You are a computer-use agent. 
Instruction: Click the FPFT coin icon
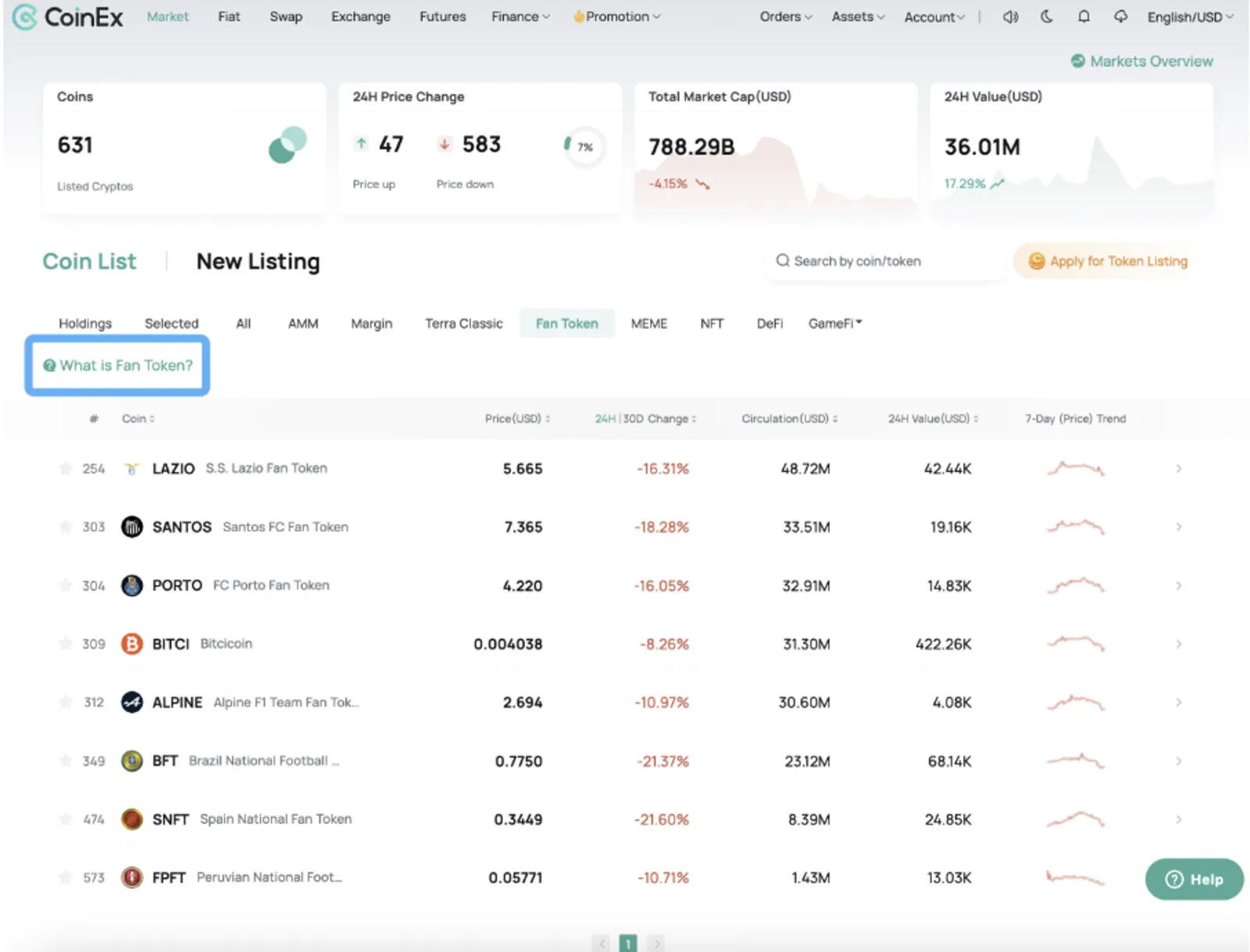[x=132, y=878]
